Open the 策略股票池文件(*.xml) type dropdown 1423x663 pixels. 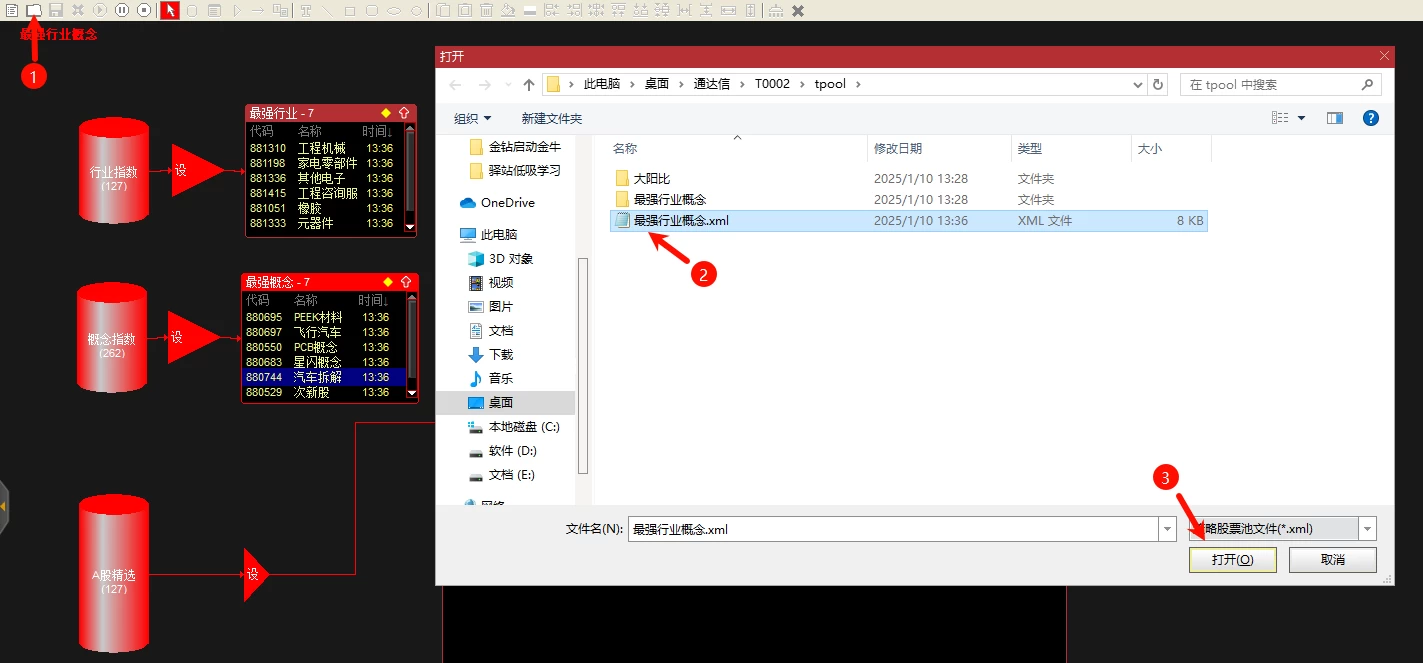coord(1283,529)
